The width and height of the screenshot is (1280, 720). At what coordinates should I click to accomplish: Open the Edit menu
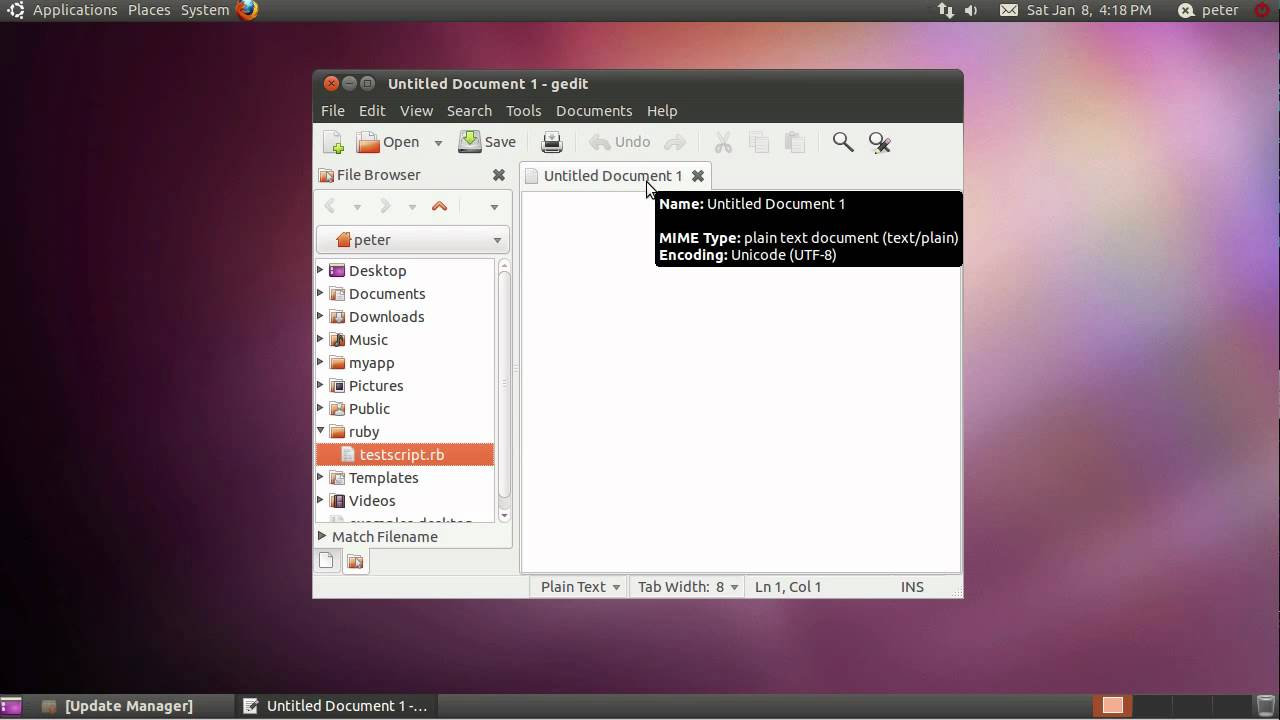tap(372, 111)
